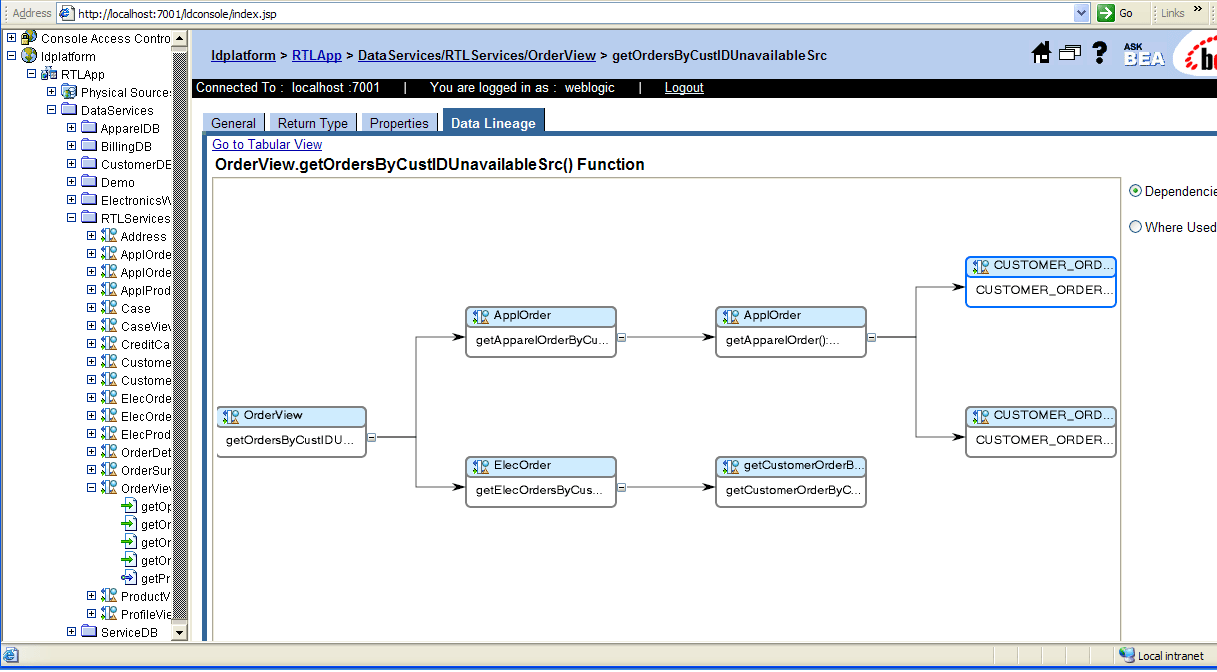Click the Console Access Control tree icon

(x=29, y=38)
